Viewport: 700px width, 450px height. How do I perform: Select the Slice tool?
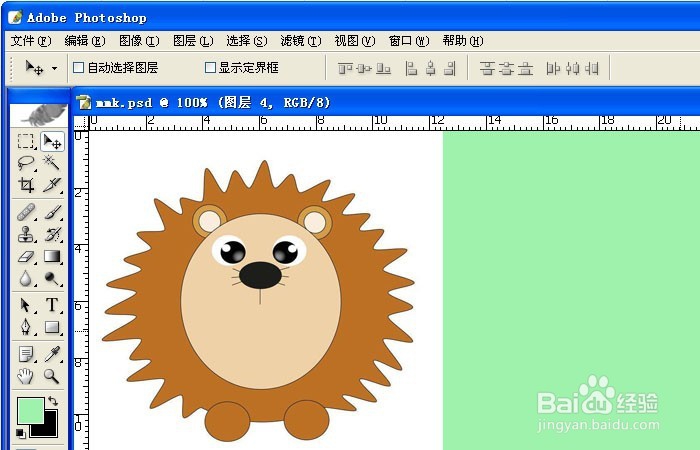pyautogui.click(x=52, y=184)
